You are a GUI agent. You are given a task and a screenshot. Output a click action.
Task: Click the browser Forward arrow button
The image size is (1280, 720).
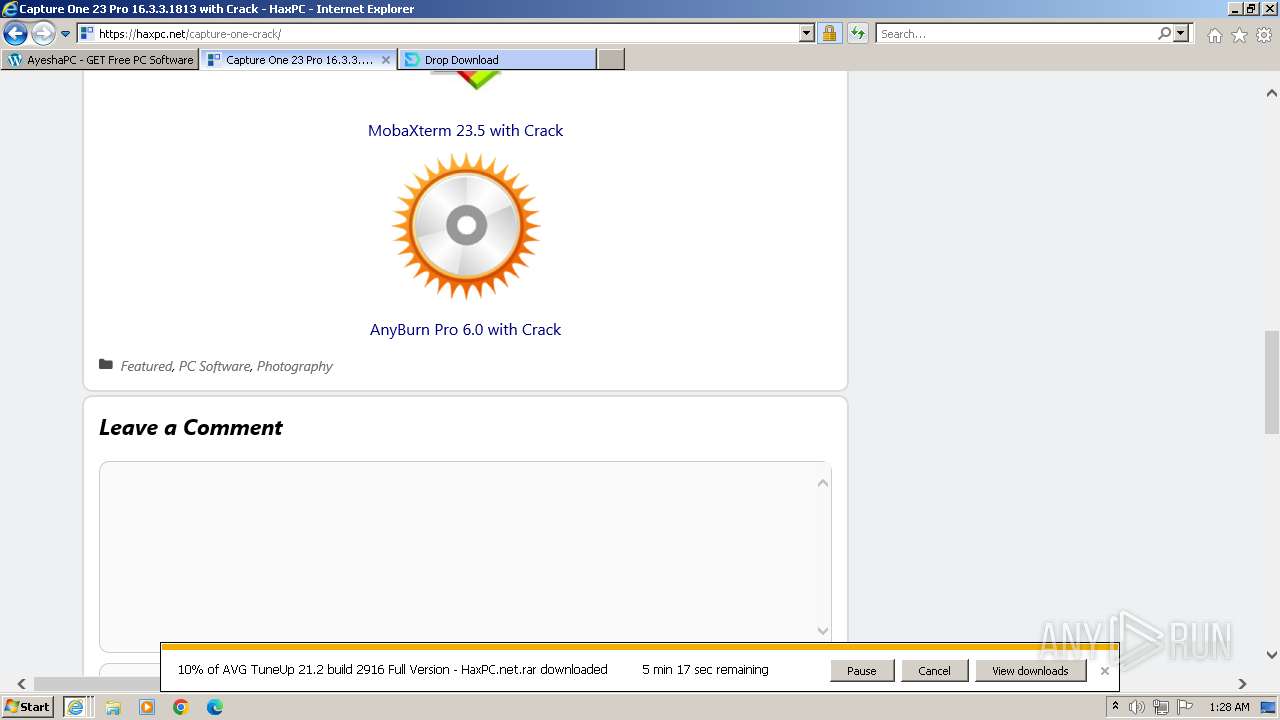click(43, 34)
